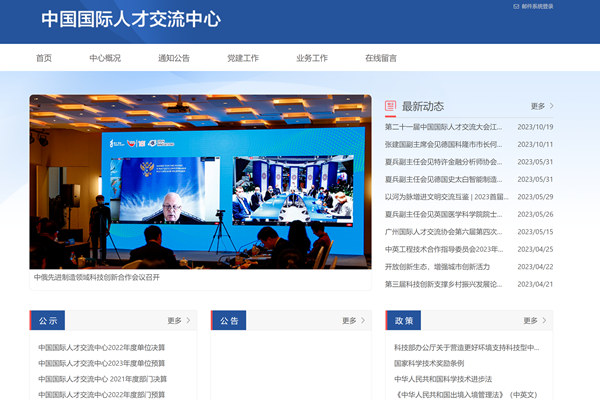The height and width of the screenshot is (400, 600).
Task: Open news 夏兵副主任会见英国医学科学院院士
Action: click(443, 214)
